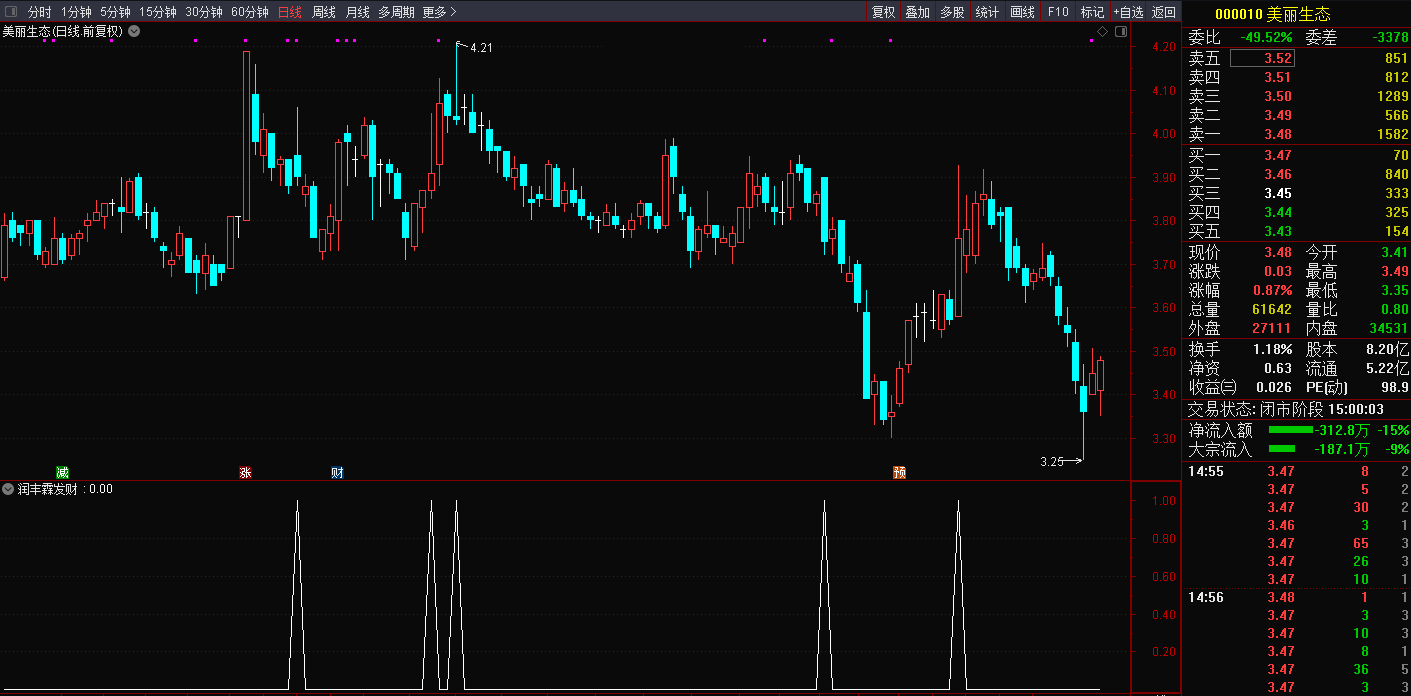Click the 交易状态 闭市阶段 status line
Viewport: 1411px width, 696px height.
point(1286,409)
